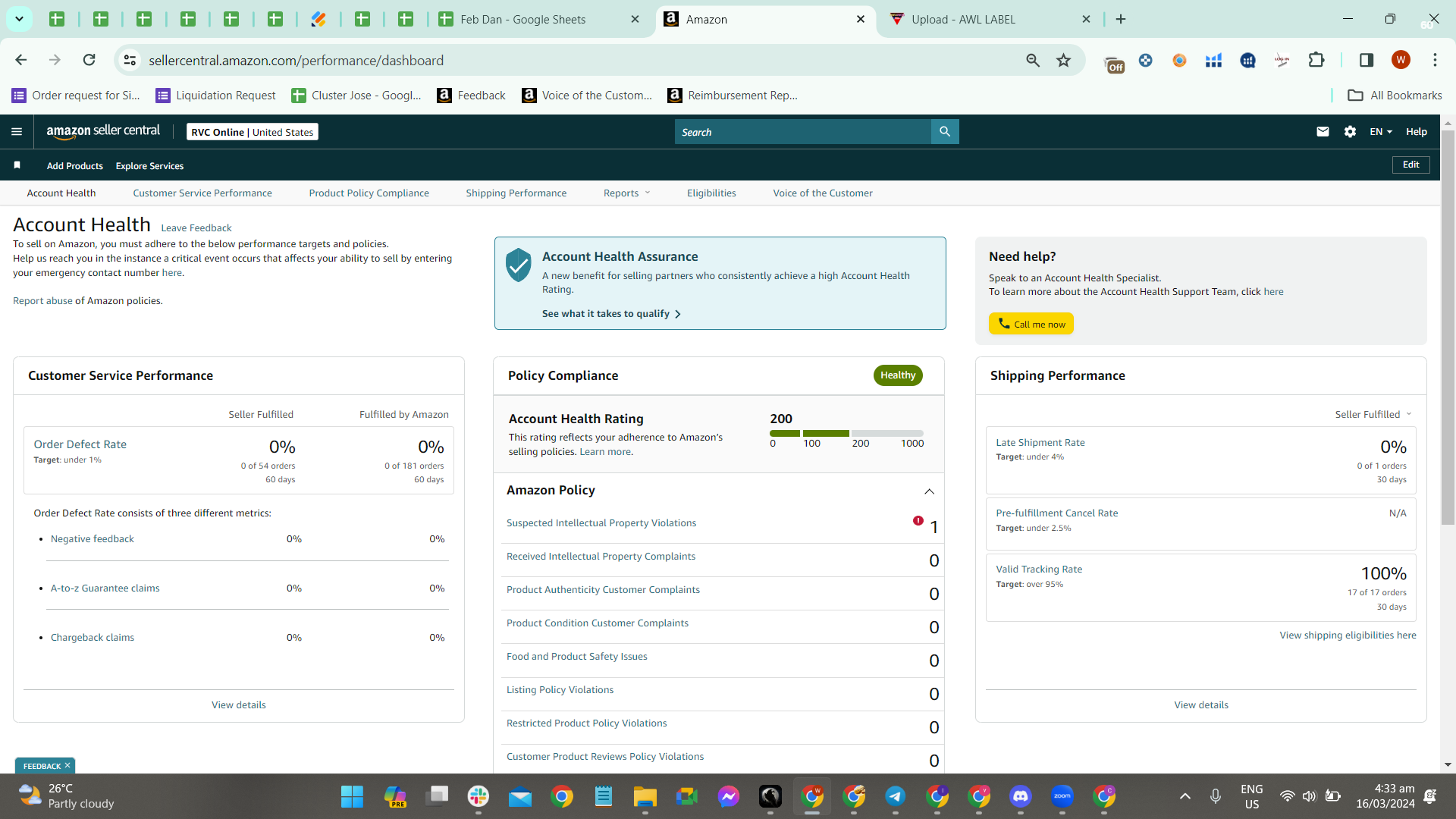Click the Account Health Rating bar
The height and width of the screenshot is (819, 1456).
coord(846,434)
